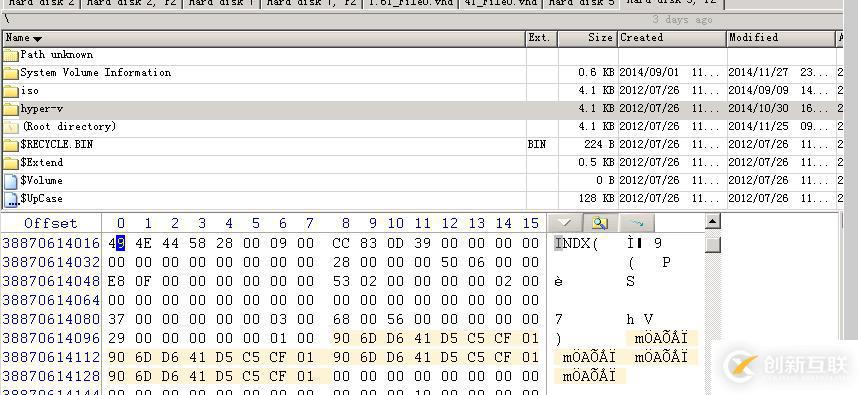Screen dimensions: 858x395
Task: Open the down-arrow dropdown above text column
Action: click(564, 223)
